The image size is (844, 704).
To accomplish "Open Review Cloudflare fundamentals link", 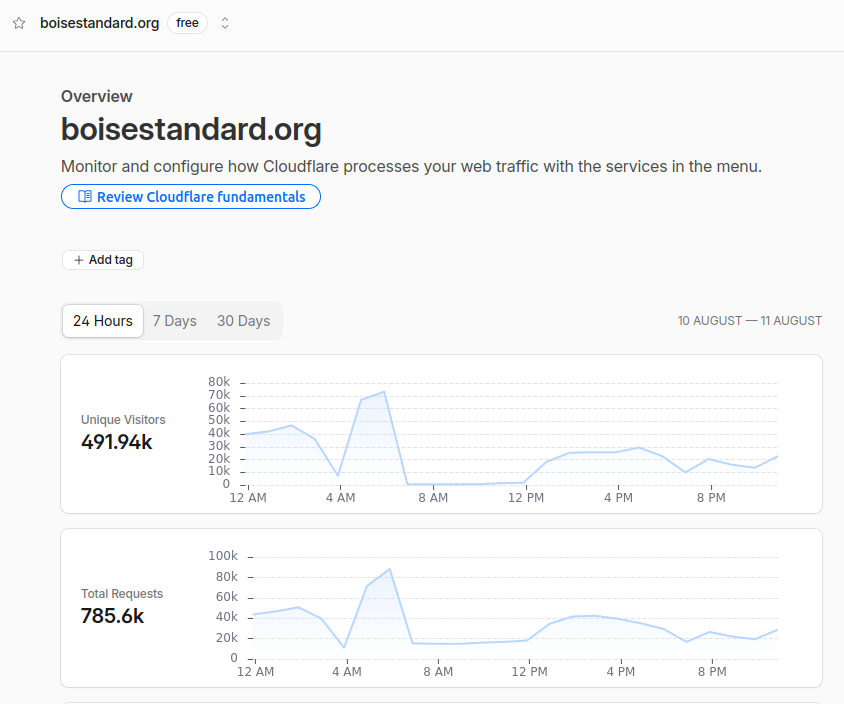I will (x=191, y=196).
